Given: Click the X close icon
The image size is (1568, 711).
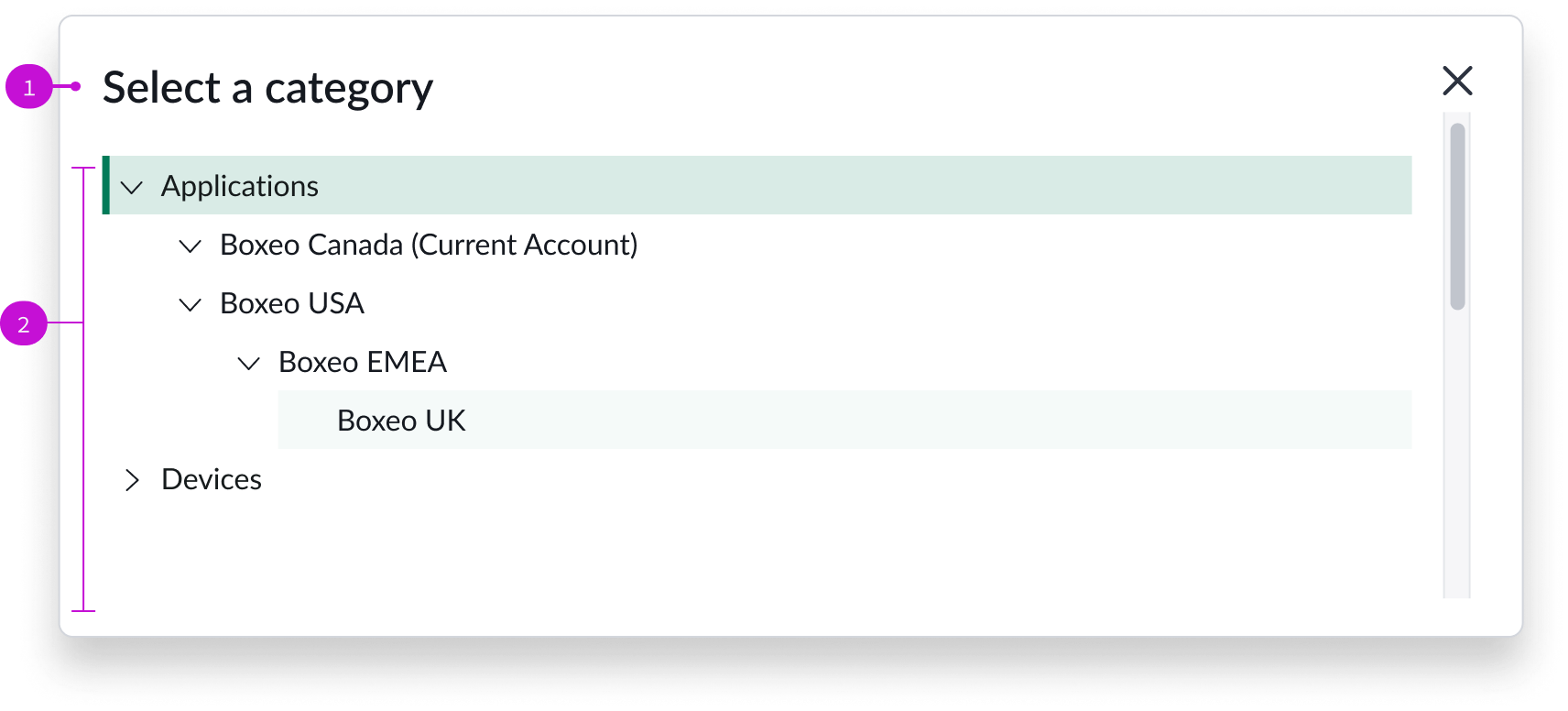Looking at the screenshot, I should [x=1457, y=81].
